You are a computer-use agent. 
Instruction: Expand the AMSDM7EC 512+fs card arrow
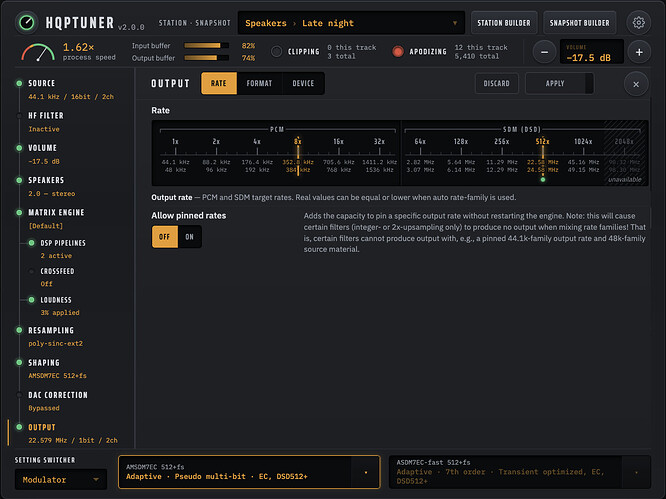coord(366,472)
